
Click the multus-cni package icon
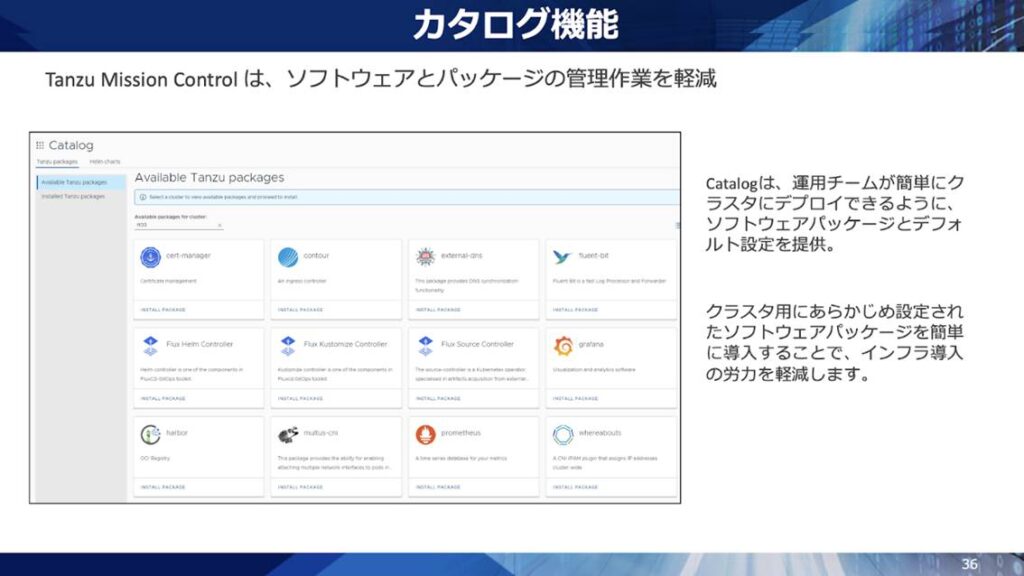click(288, 434)
